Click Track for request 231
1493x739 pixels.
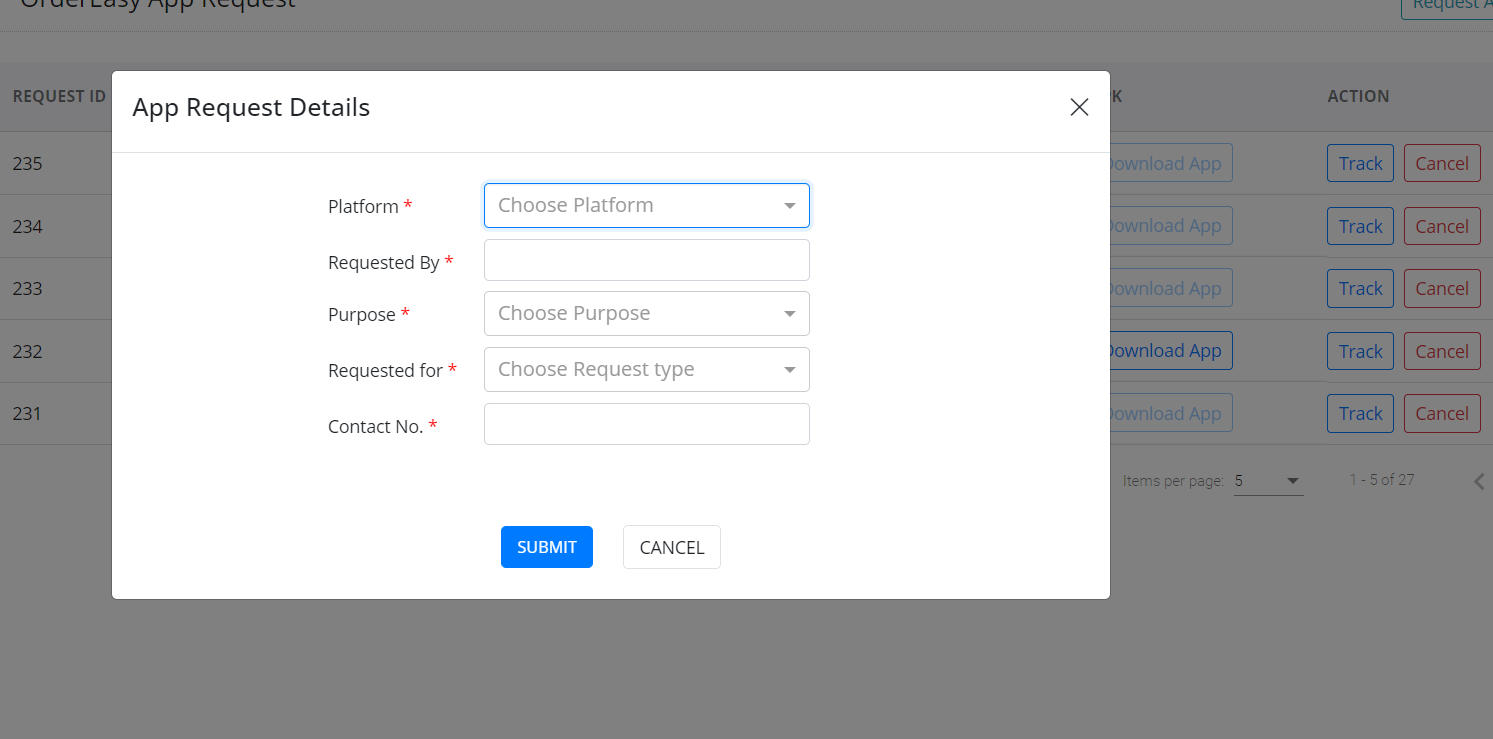pos(1360,413)
